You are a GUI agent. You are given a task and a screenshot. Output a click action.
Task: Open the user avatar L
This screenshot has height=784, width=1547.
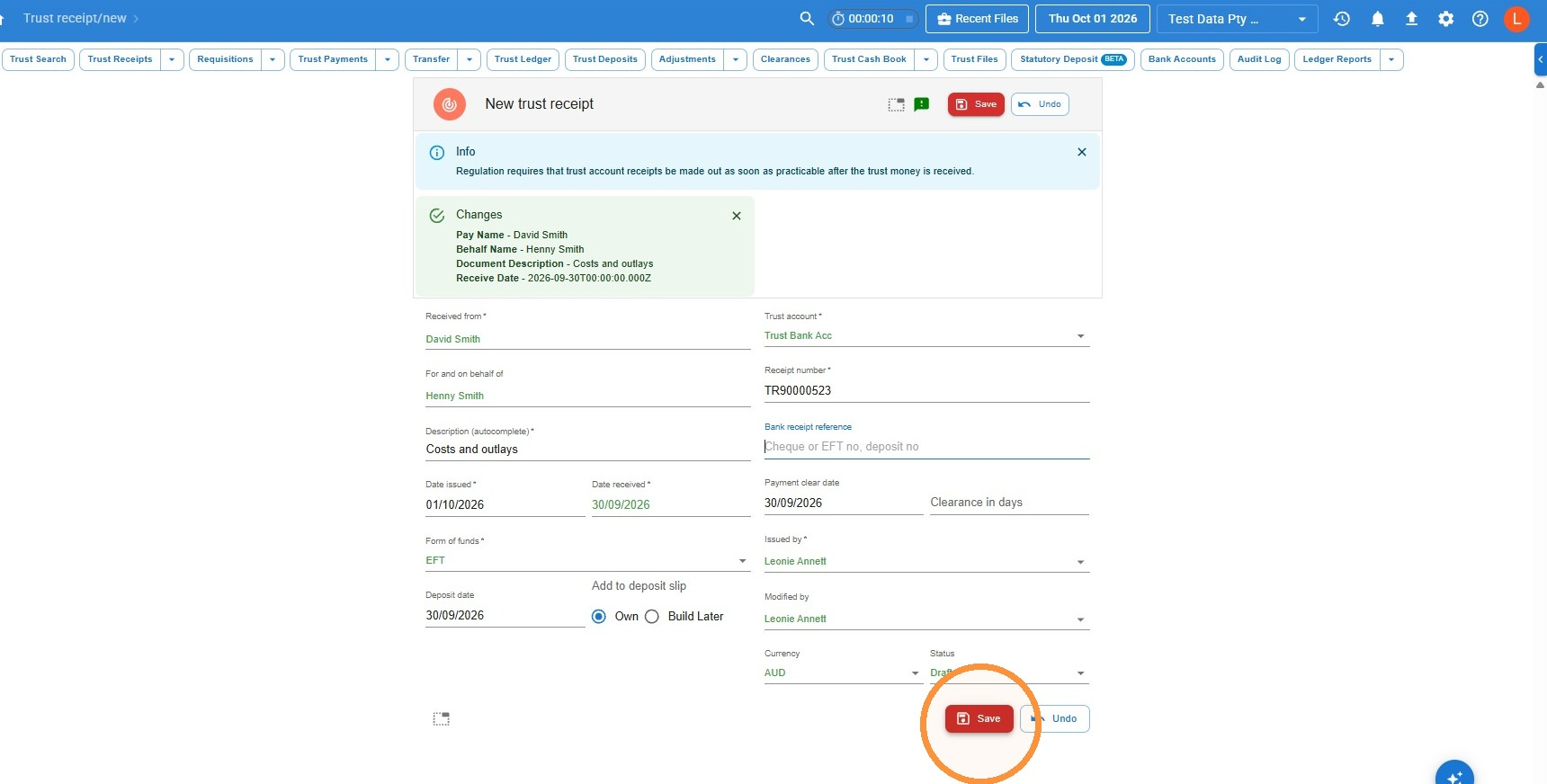pos(1516,18)
